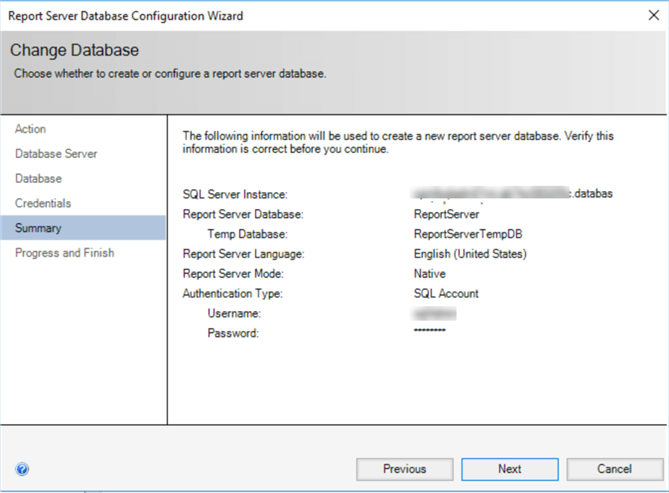Jump to the Credentials step

[x=43, y=203]
